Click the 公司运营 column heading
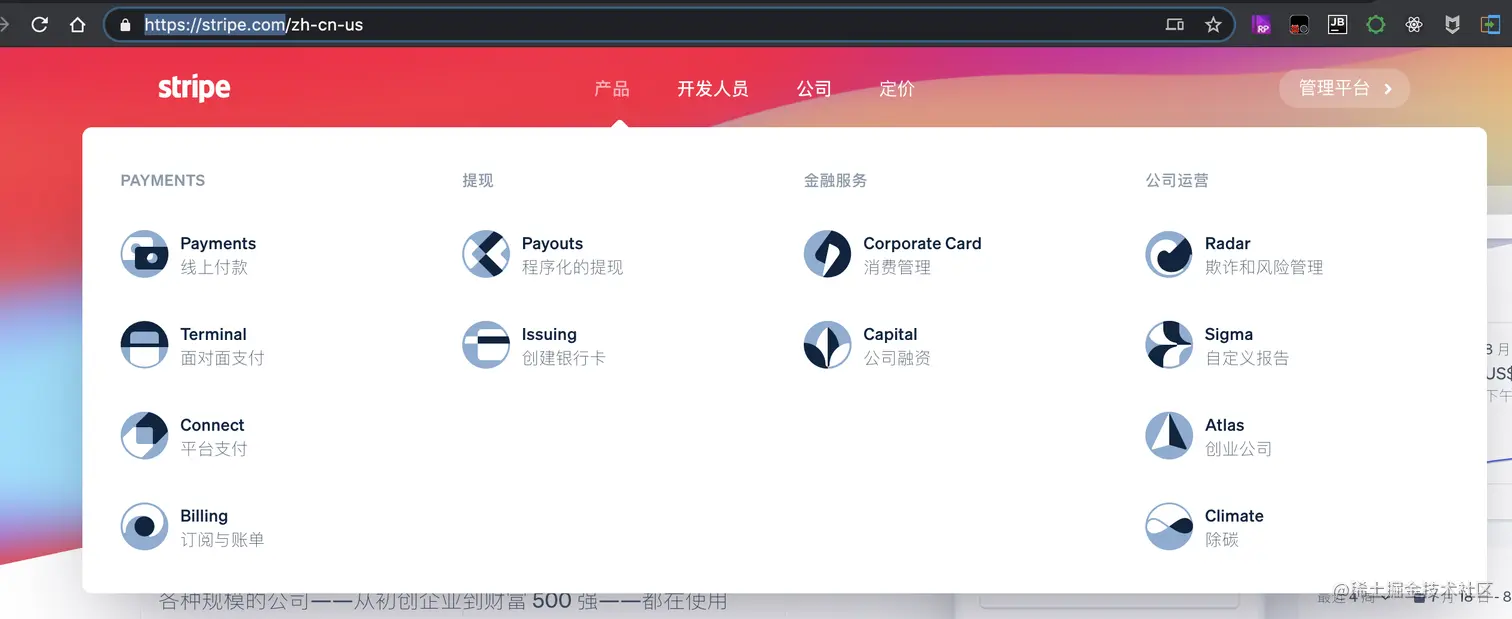 (1177, 180)
